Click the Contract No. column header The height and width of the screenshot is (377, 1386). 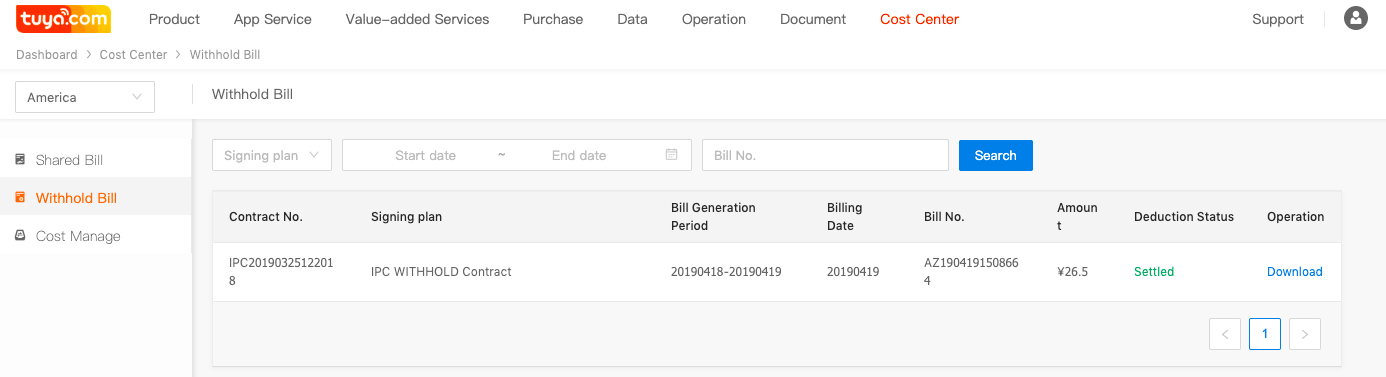(266, 217)
